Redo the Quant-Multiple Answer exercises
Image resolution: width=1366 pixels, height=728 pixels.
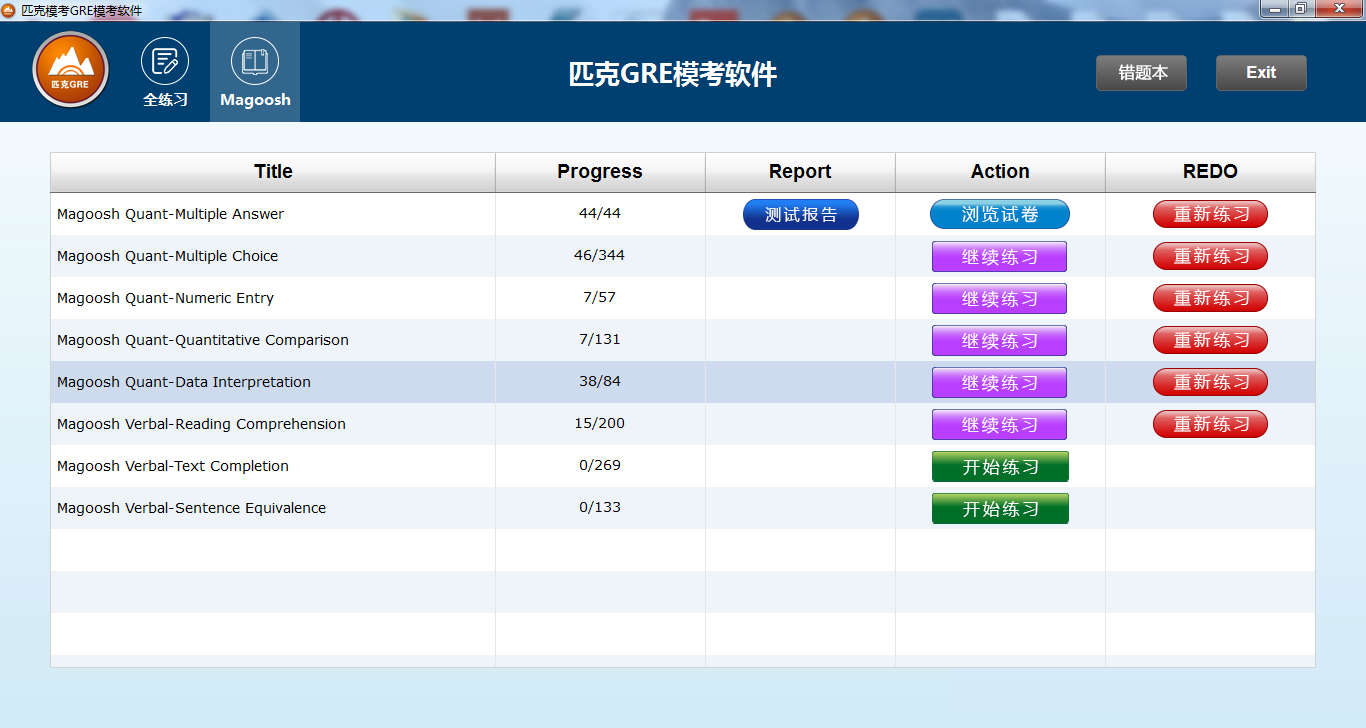point(1210,213)
